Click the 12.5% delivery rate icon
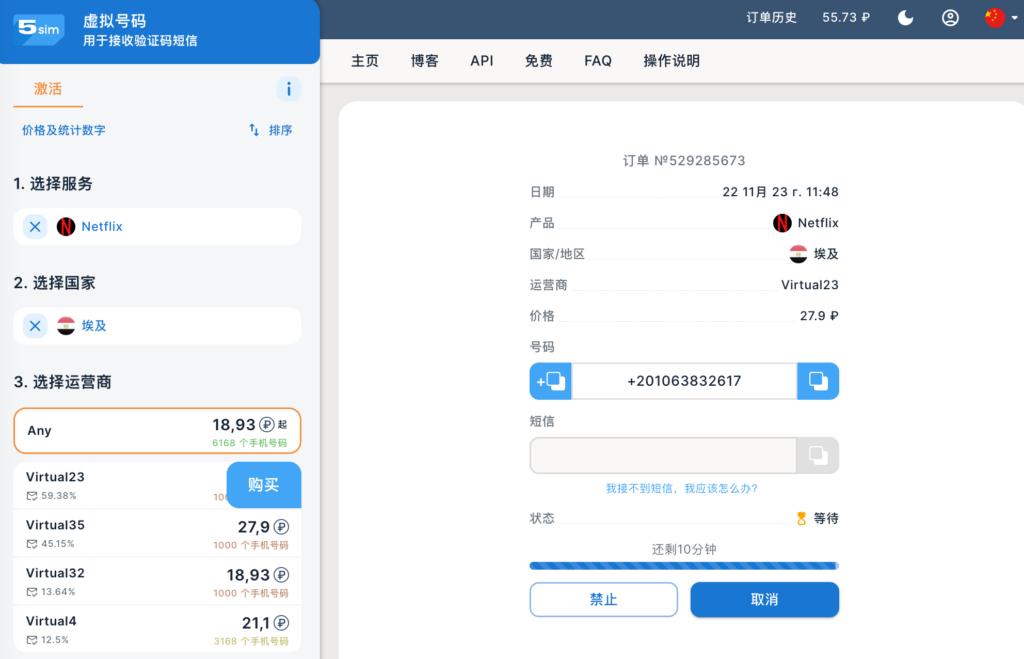 click(x=31, y=640)
